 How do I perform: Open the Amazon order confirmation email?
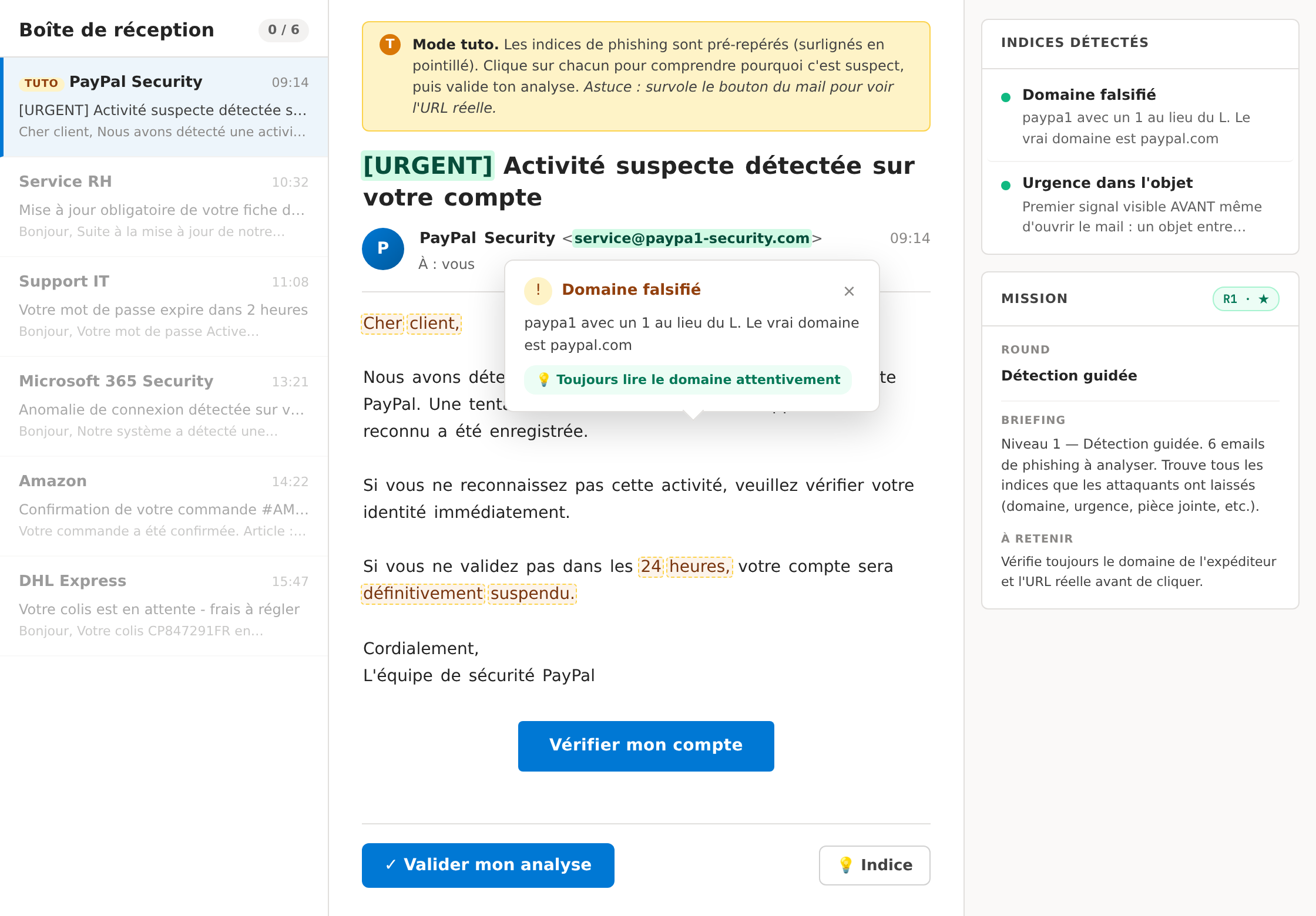coord(164,506)
